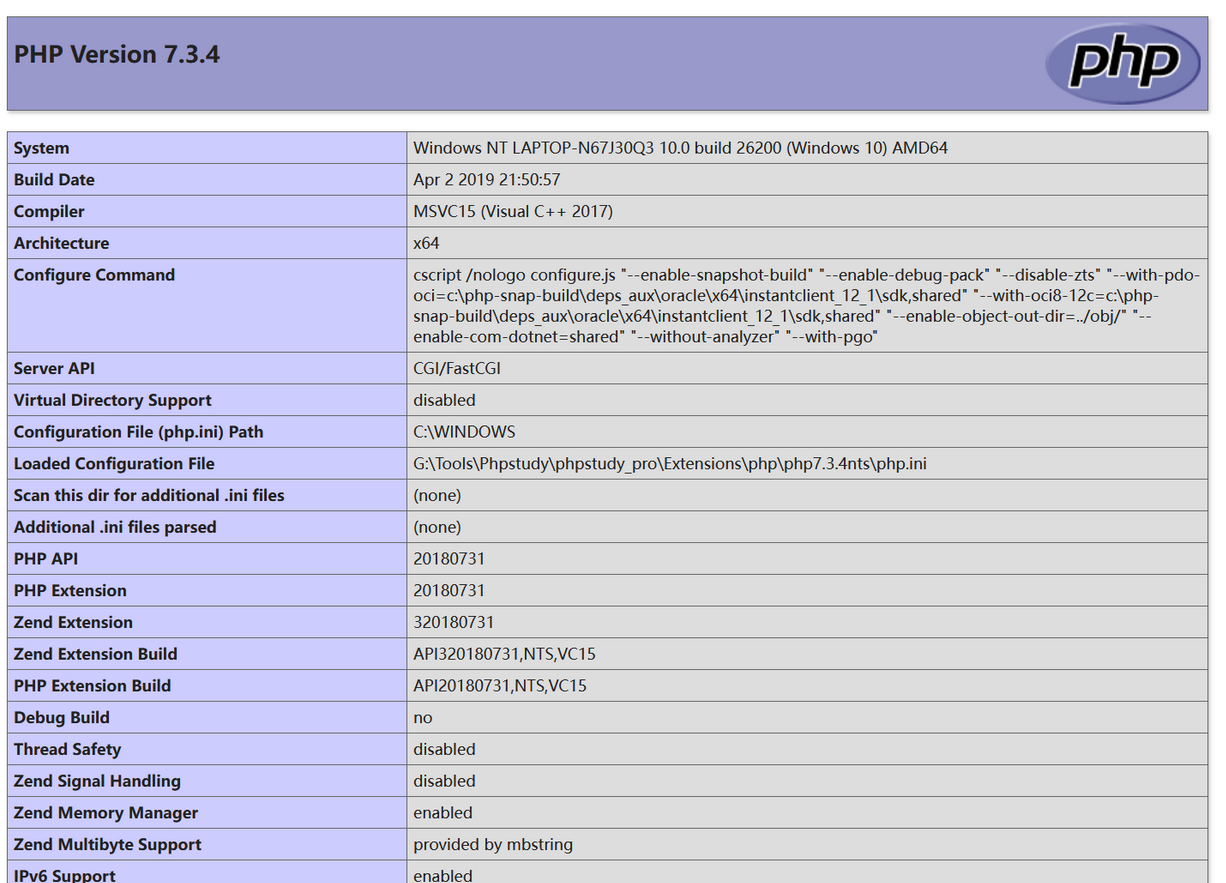Image resolution: width=1226 pixels, height=883 pixels.
Task: Select the 'x64' architecture value
Action: 426,243
